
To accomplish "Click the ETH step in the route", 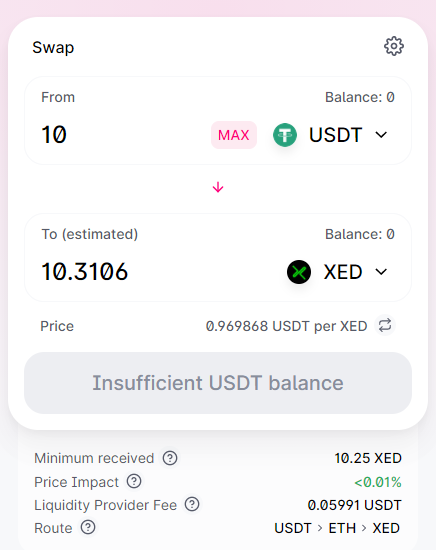I will 342,528.
